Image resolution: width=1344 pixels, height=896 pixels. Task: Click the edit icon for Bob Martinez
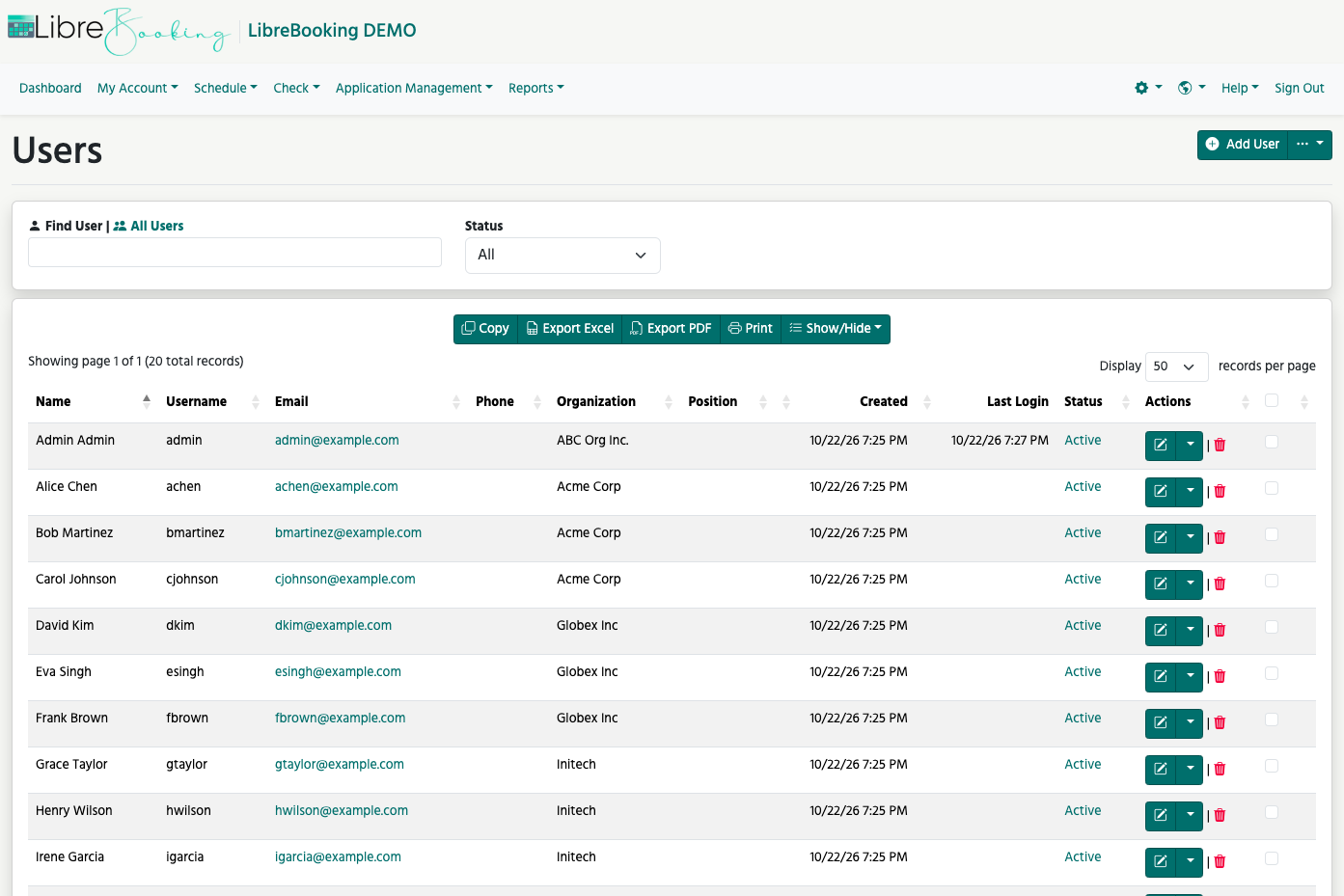[1161, 538]
